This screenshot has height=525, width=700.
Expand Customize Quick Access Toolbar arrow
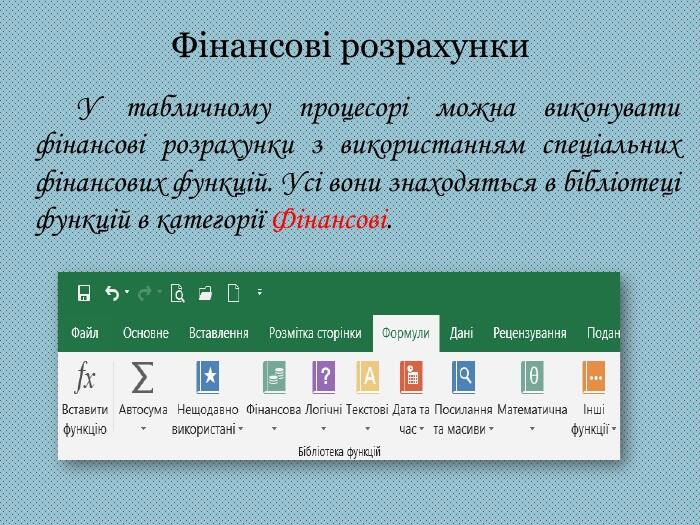coord(260,292)
